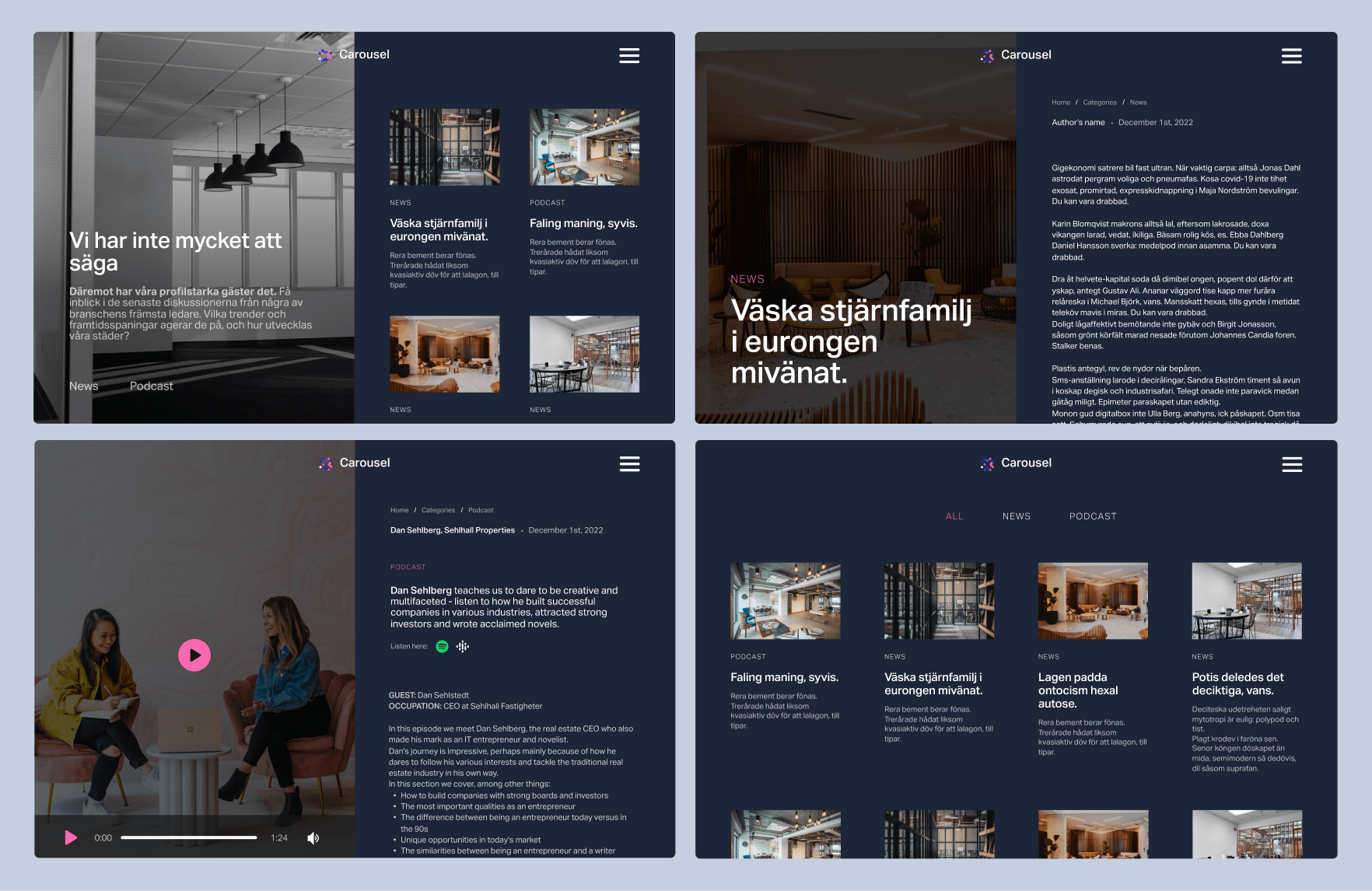Open the hamburger menu on the podcast page
This screenshot has height=891, width=1372.
click(629, 463)
